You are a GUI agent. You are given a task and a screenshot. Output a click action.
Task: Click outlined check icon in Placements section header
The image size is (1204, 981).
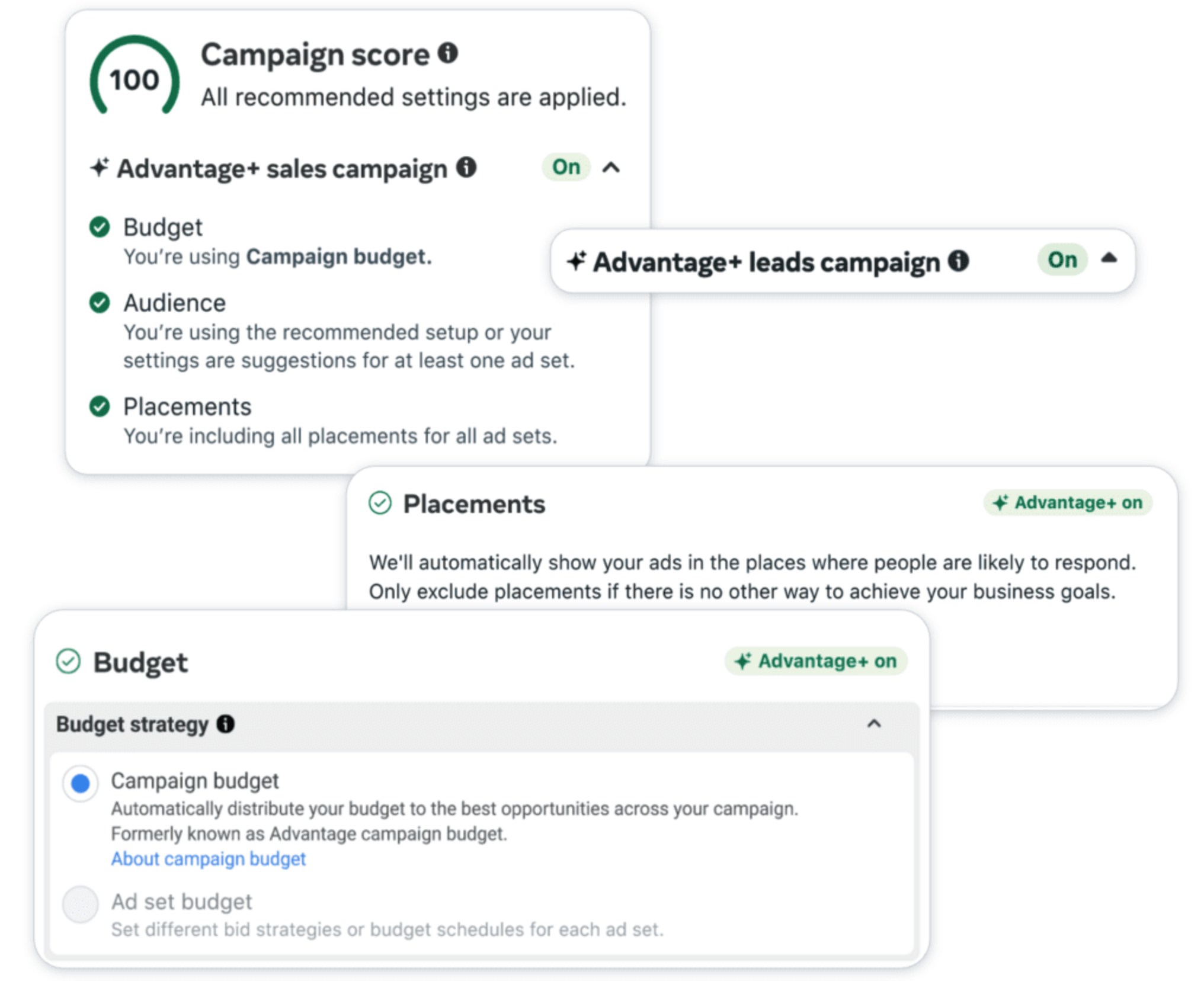380,503
